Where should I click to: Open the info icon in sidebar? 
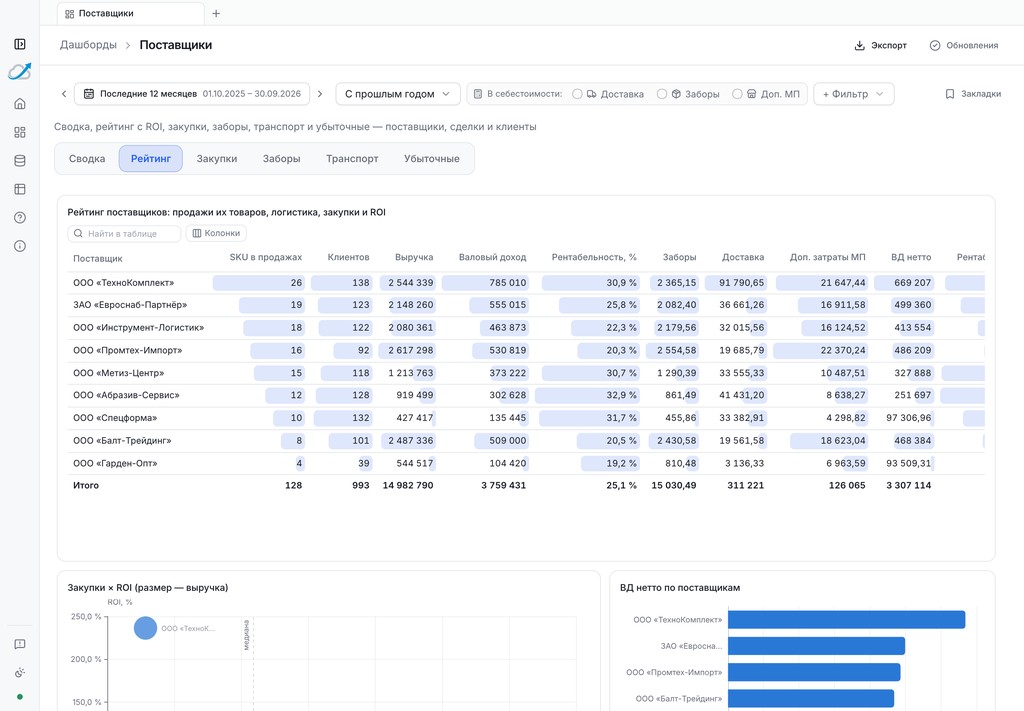pyautogui.click(x=20, y=246)
